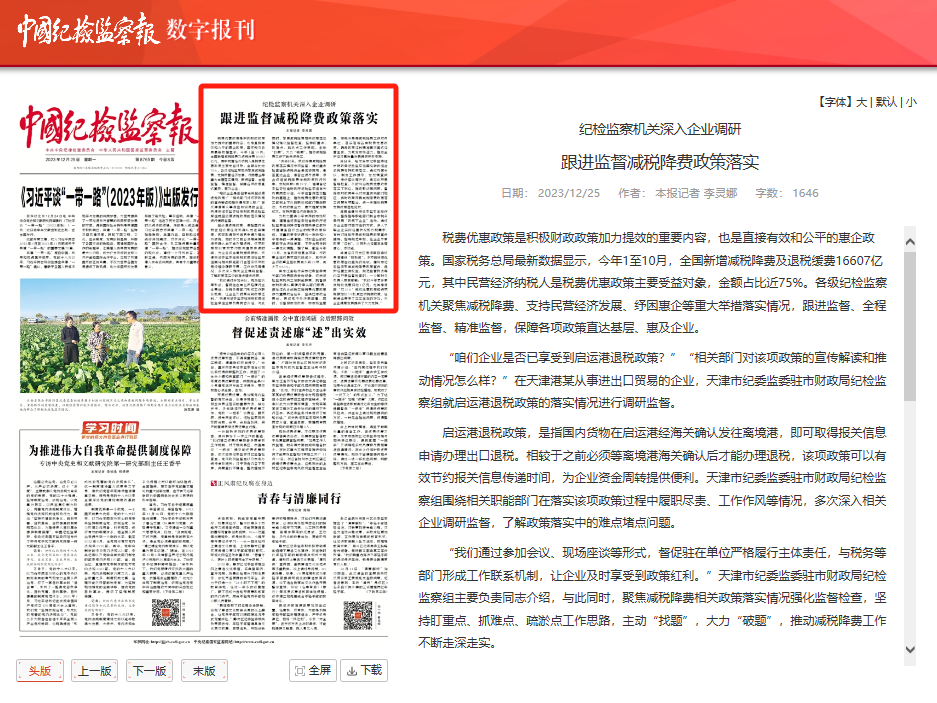The height and width of the screenshot is (703, 937).
Task: Click the subtitle 纪检监察机关深入企业调研
Action: point(660,129)
